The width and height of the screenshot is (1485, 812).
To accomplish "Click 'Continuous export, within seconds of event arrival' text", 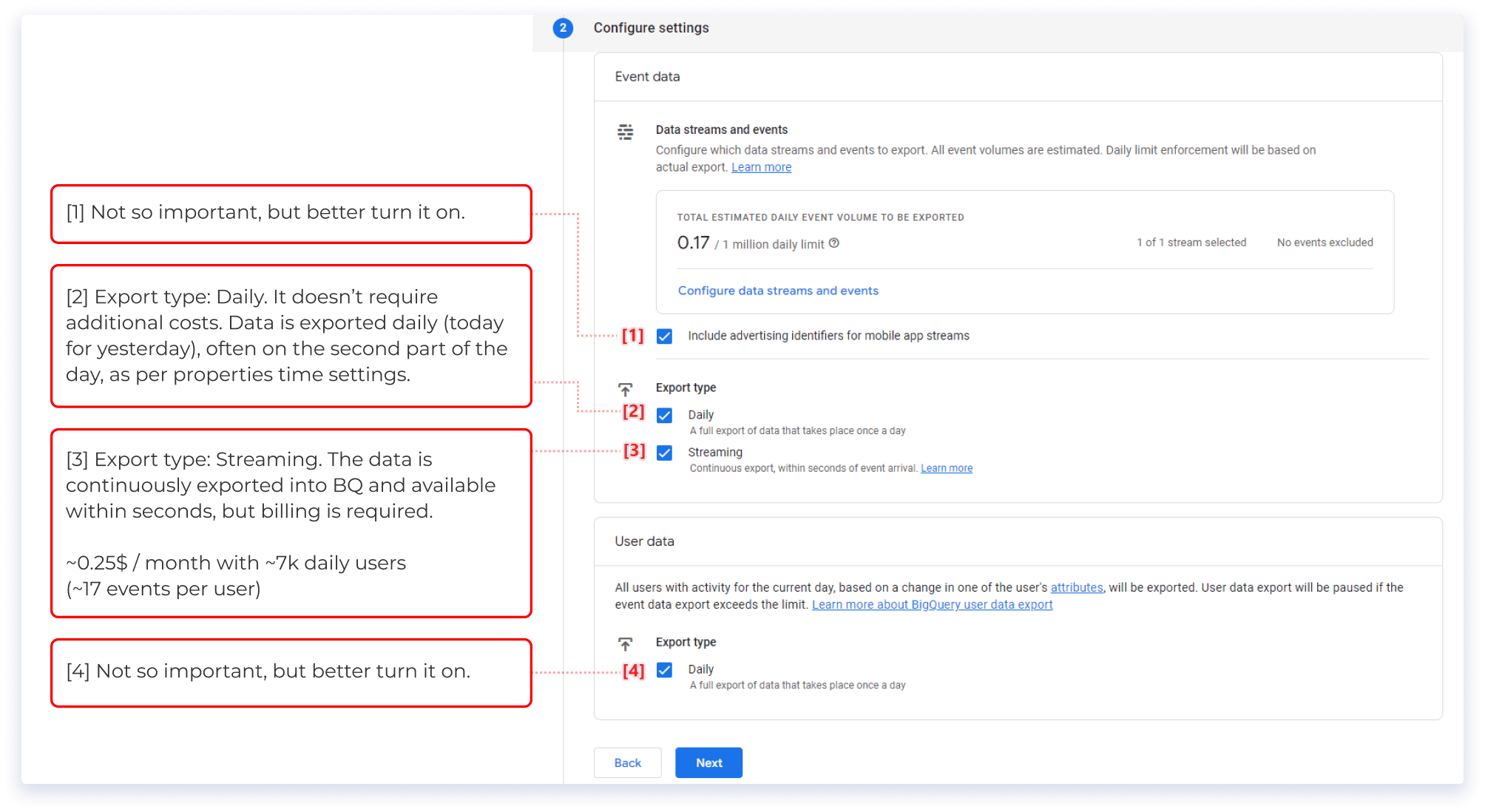I will click(803, 468).
